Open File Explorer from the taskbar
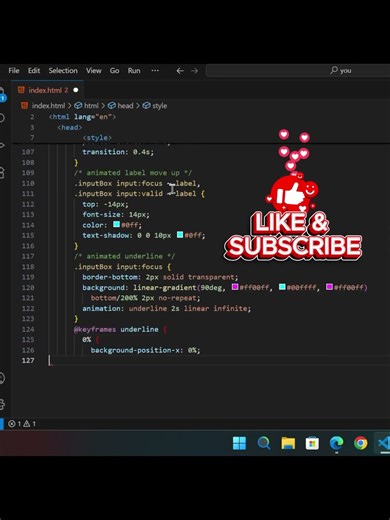This screenshot has height=520, width=390. tap(288, 443)
